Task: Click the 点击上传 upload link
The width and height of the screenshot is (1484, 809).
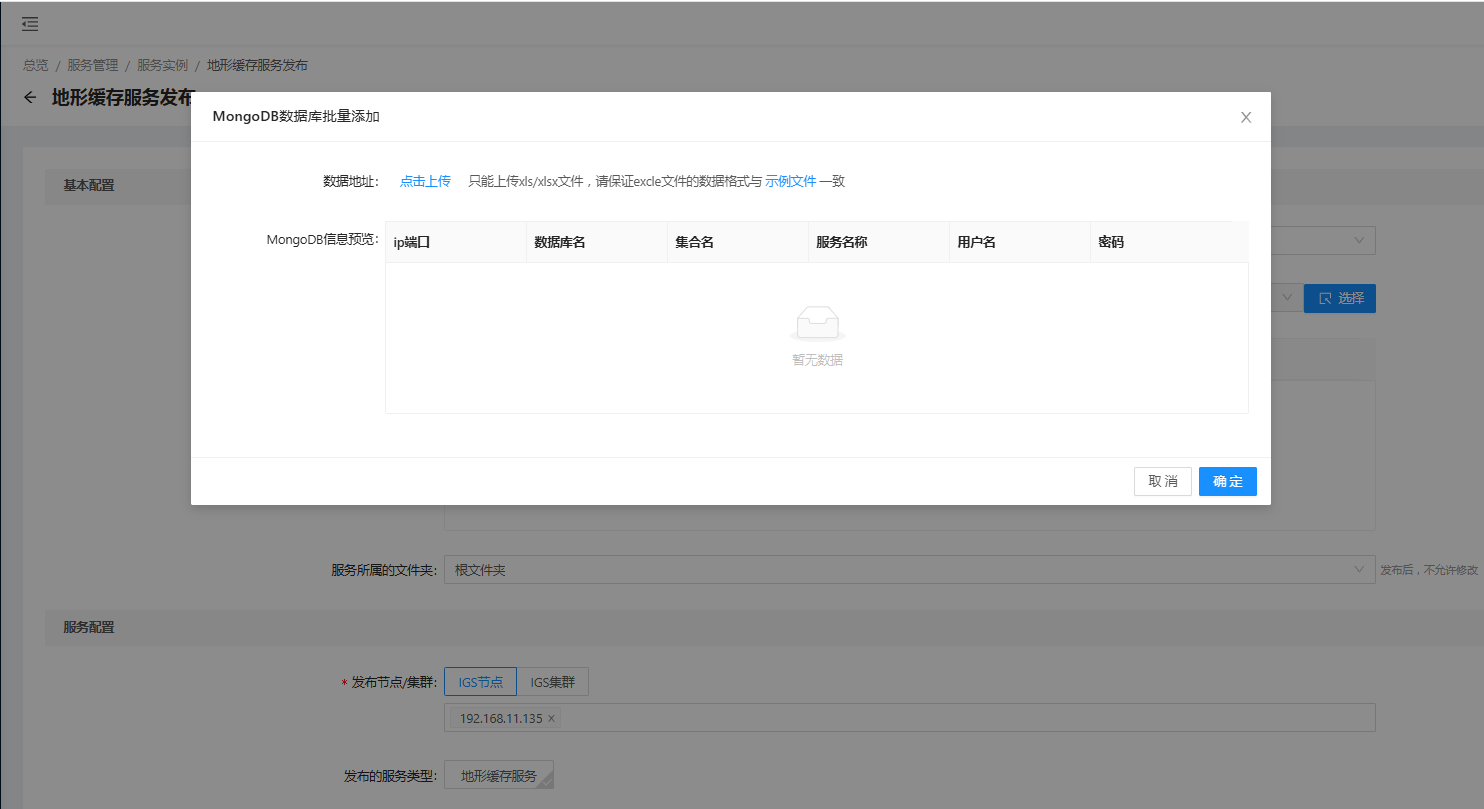Action: [x=425, y=181]
